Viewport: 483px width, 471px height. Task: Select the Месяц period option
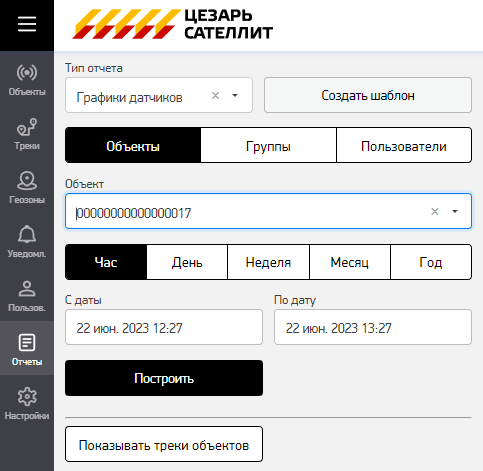350,262
